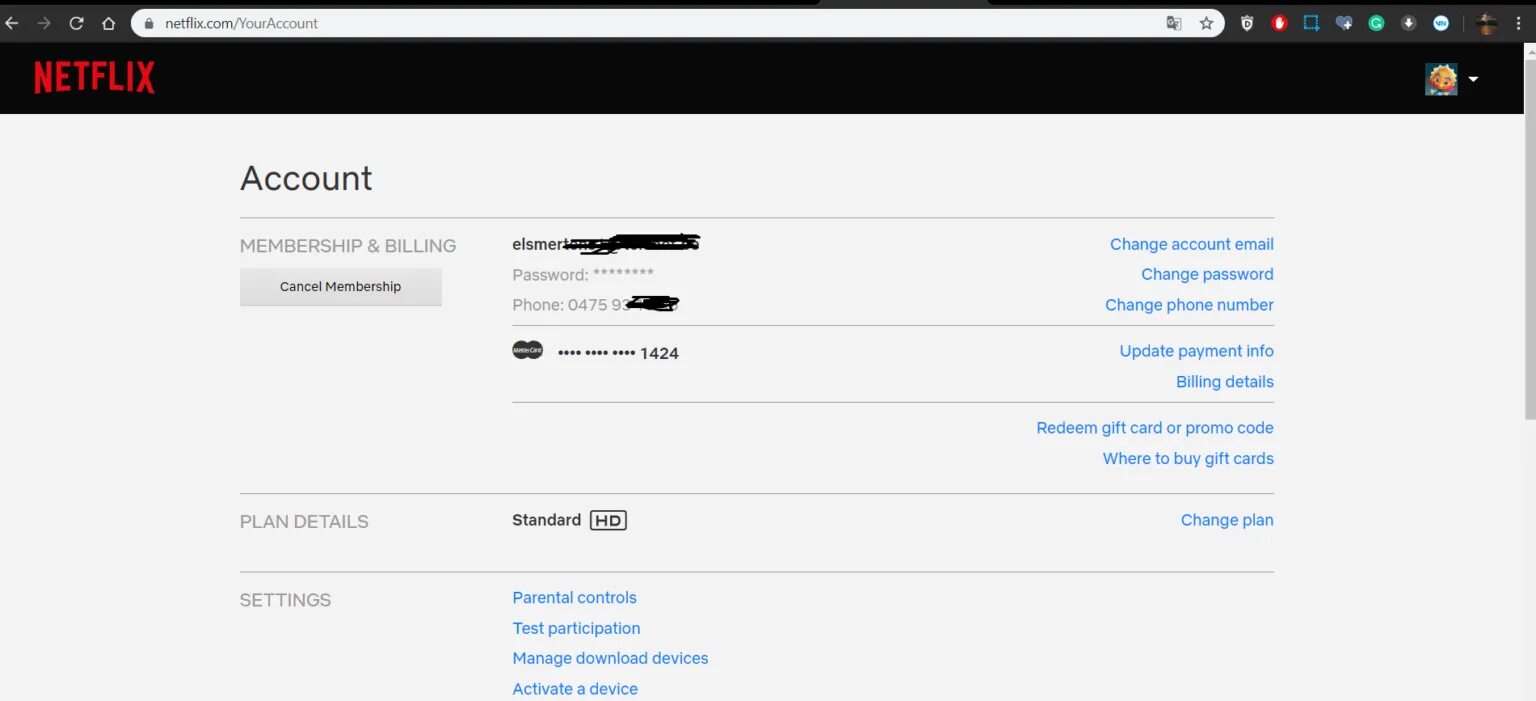Open Activate a device link

[x=575, y=689]
